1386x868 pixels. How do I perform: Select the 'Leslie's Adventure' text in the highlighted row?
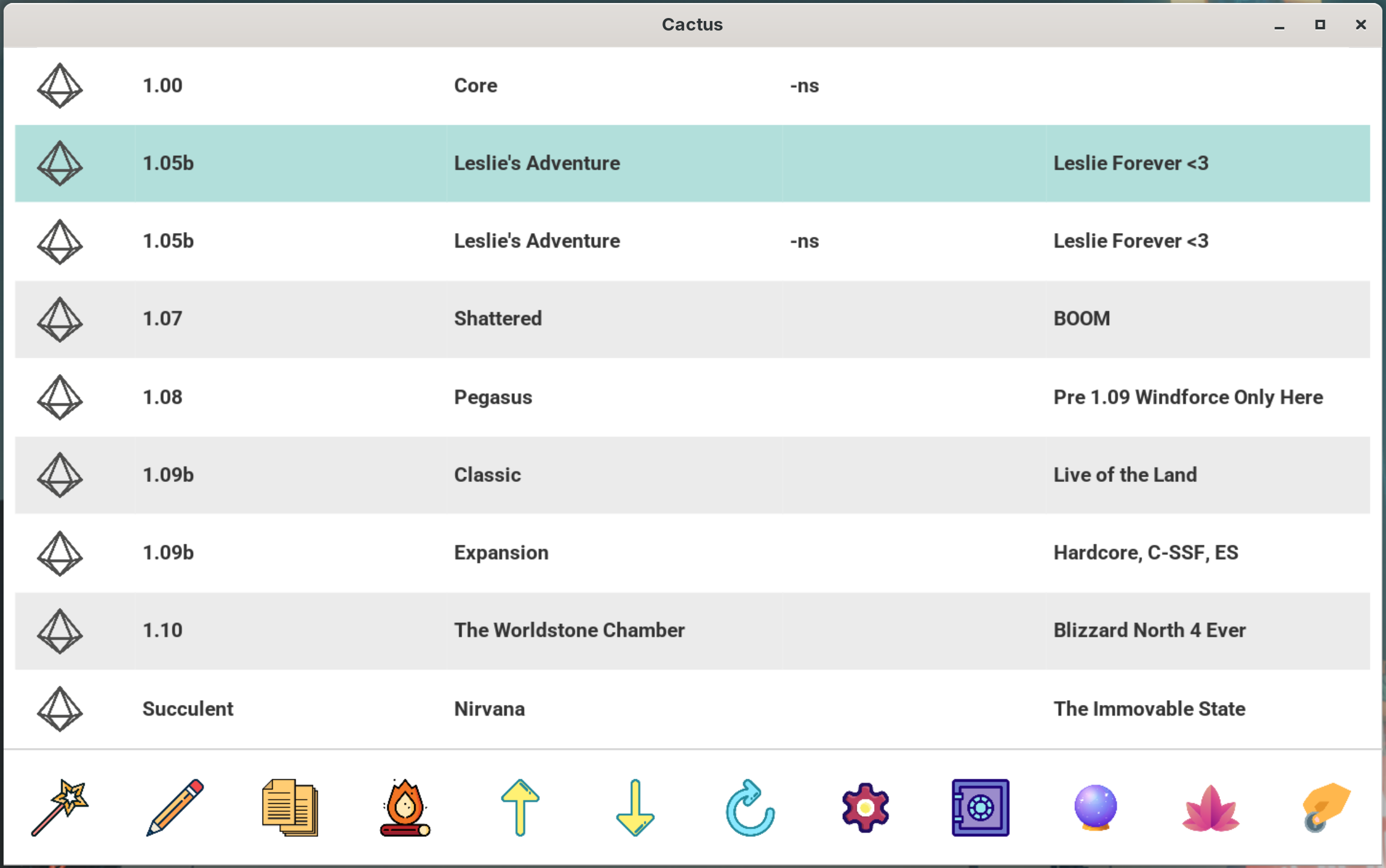pos(537,163)
